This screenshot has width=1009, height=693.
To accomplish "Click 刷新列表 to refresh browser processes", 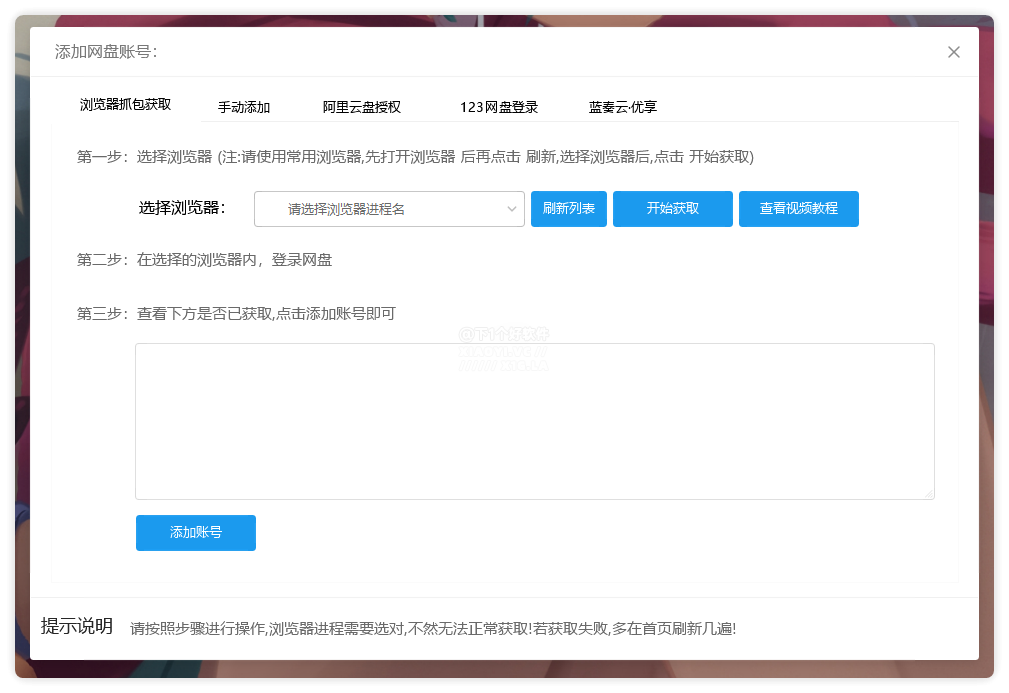I will pos(568,209).
